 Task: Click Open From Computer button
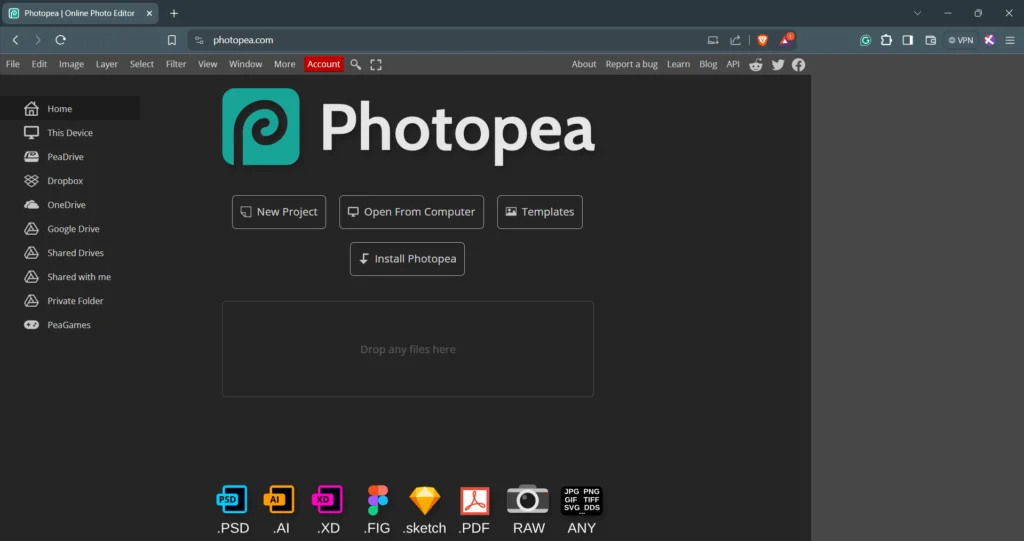411,212
